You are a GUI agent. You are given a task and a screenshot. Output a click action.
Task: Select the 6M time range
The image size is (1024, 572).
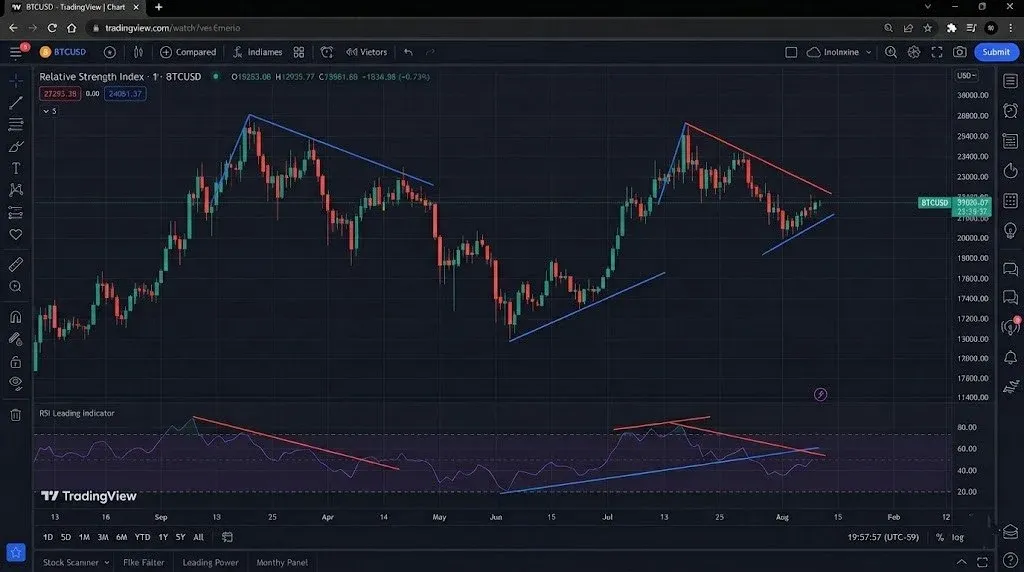click(121, 537)
